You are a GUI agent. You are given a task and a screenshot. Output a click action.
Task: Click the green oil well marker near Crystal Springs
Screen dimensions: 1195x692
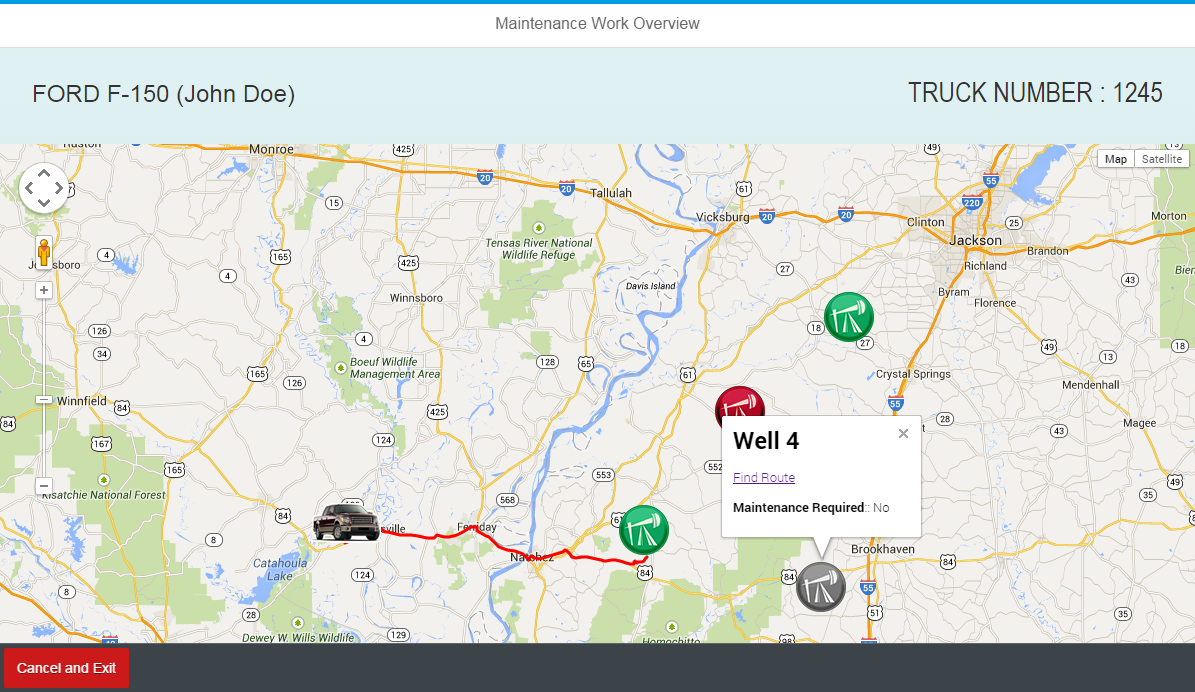pos(848,317)
